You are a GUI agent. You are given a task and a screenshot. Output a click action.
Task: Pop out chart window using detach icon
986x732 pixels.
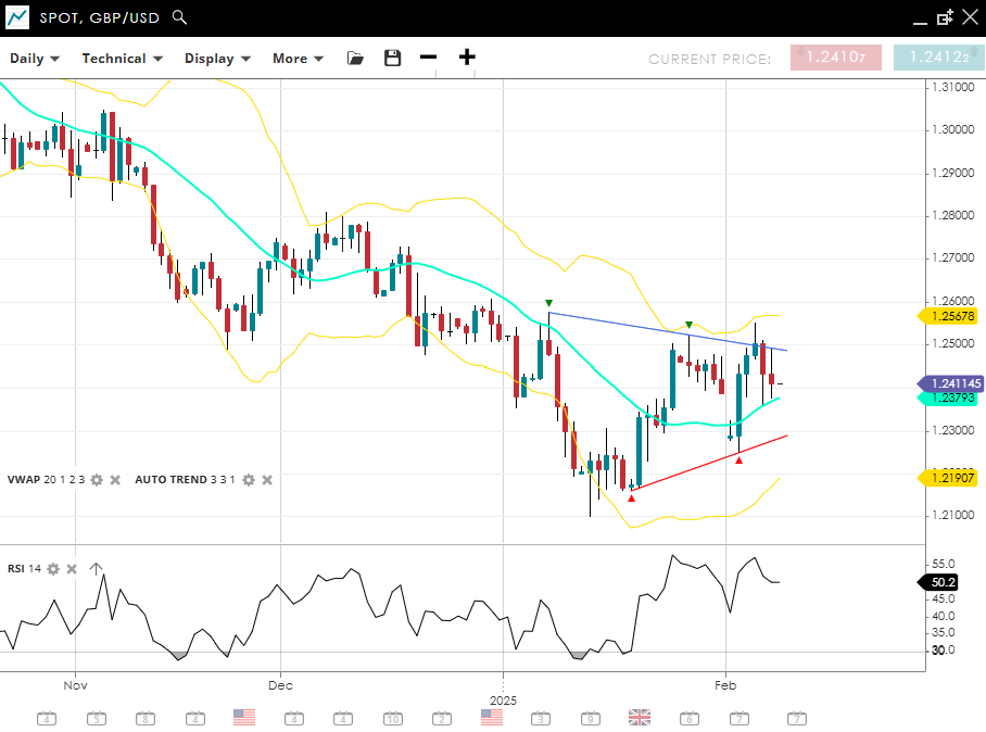click(x=945, y=17)
